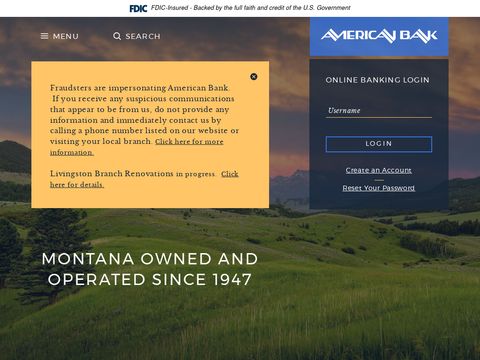Click the magnifying glass search icon
The image size is (480, 360).
[117, 36]
